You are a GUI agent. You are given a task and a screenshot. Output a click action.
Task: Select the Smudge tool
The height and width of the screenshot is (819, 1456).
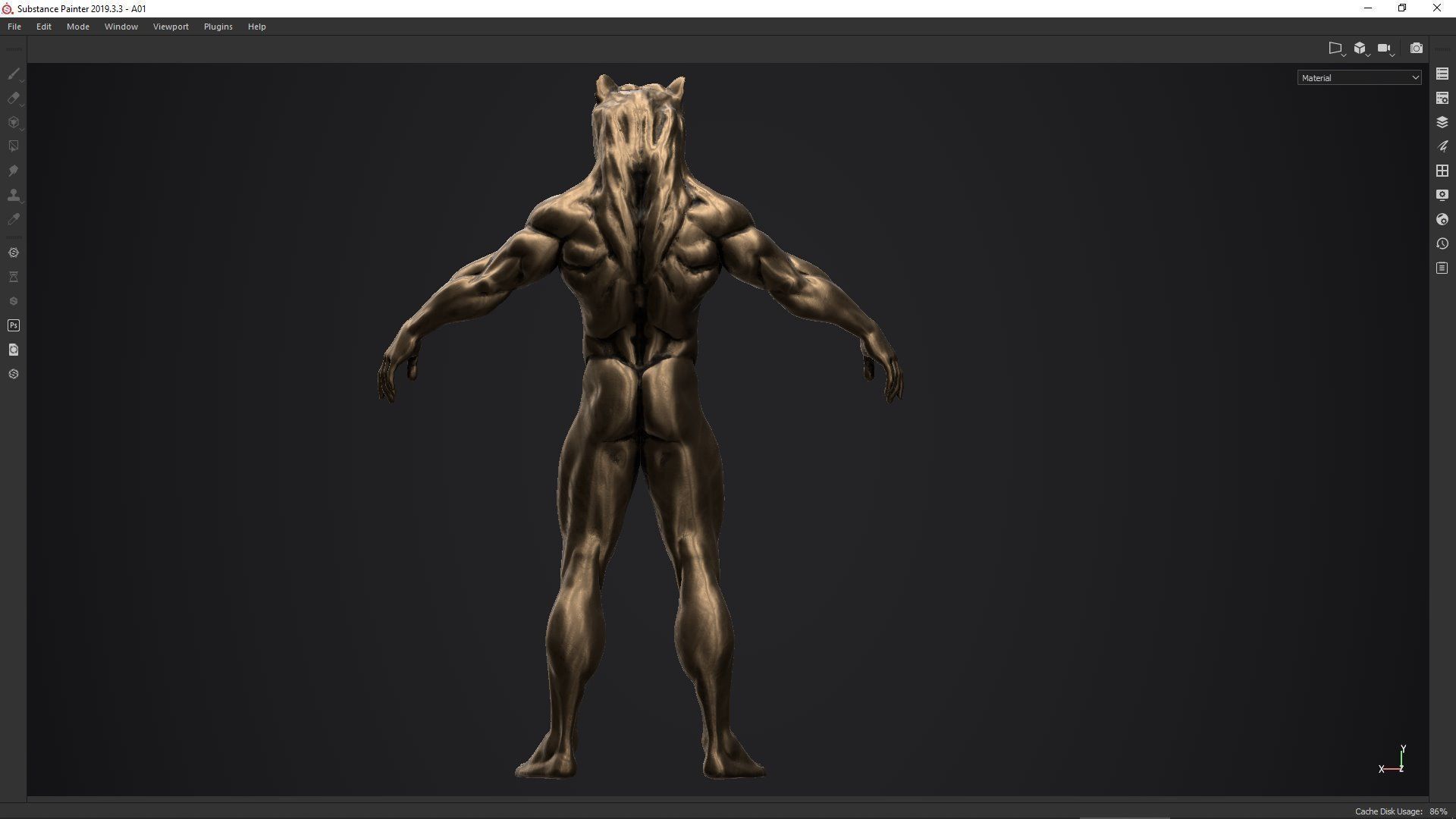tap(14, 171)
